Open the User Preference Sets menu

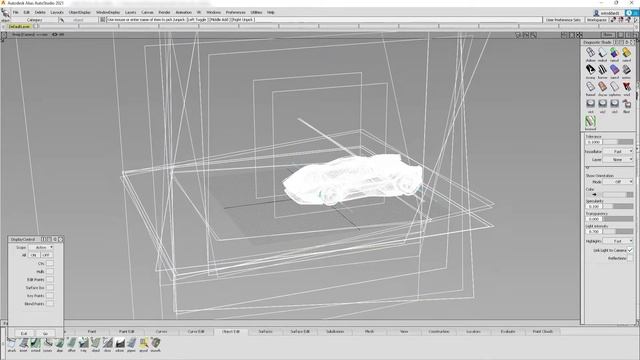(x=563, y=20)
